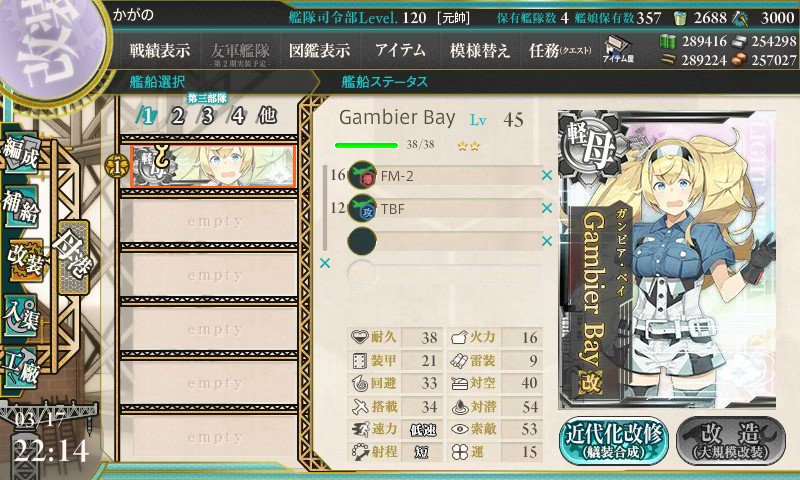Click the TBF torpedo bomber equipment icon
The height and width of the screenshot is (480, 800).
coord(362,208)
